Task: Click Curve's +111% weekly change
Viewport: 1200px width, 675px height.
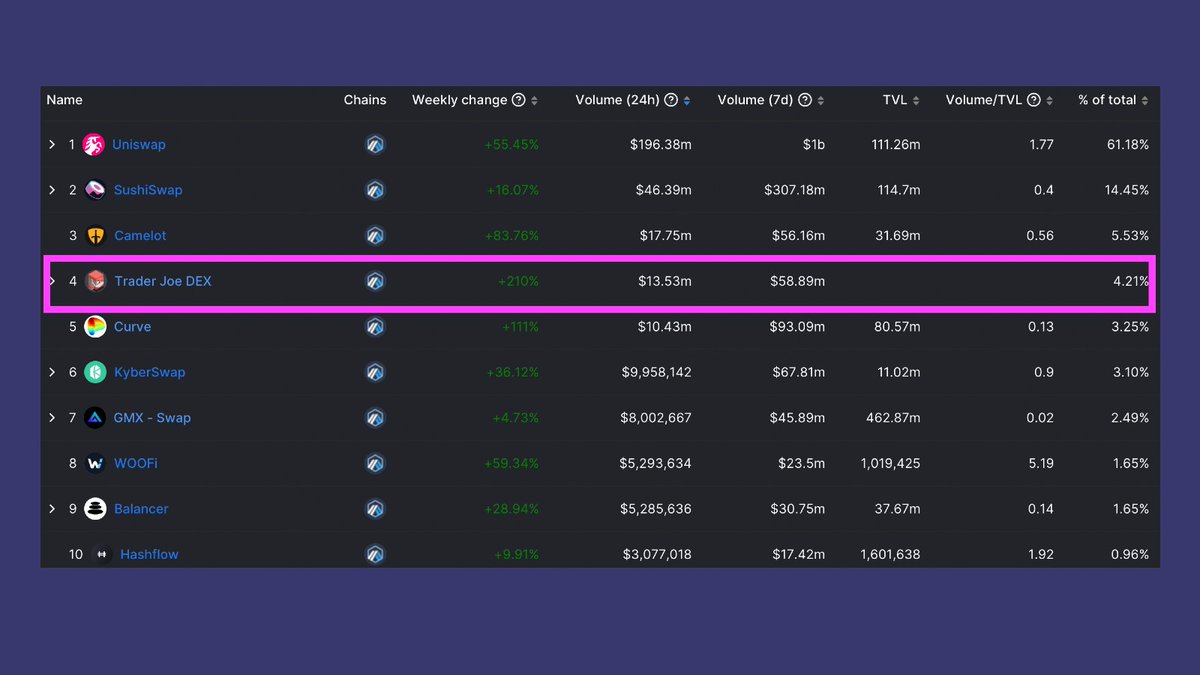Action: [x=520, y=327]
